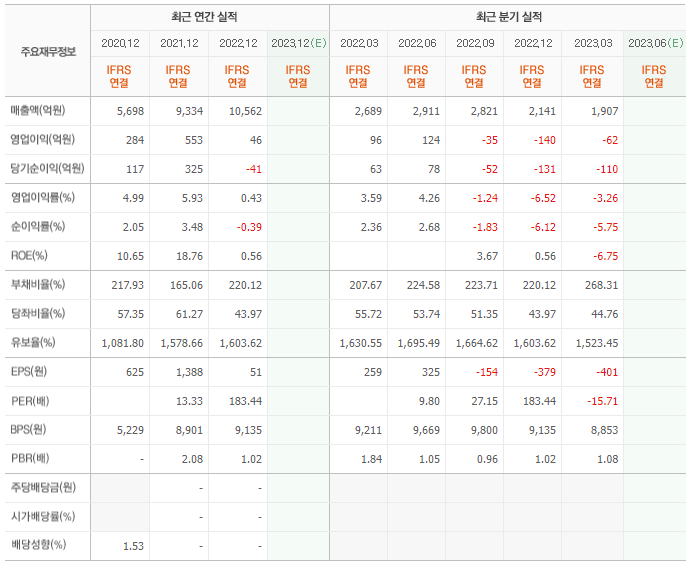Click the PER value -15.71
The image size is (691, 564).
[602, 401]
